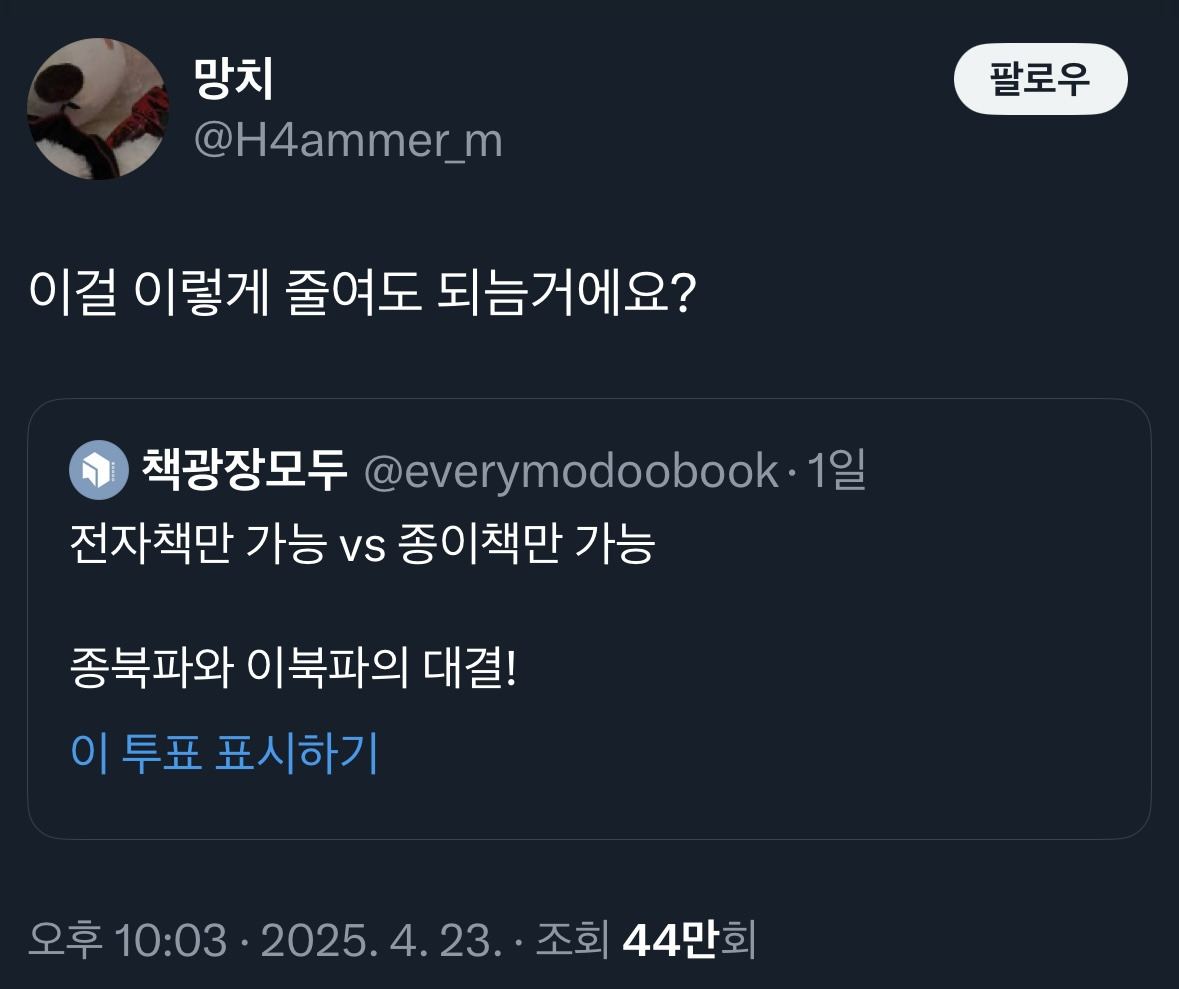The height and width of the screenshot is (989, 1179).
Task: Open the 이 투표 표시하기 link
Action: 224,753
